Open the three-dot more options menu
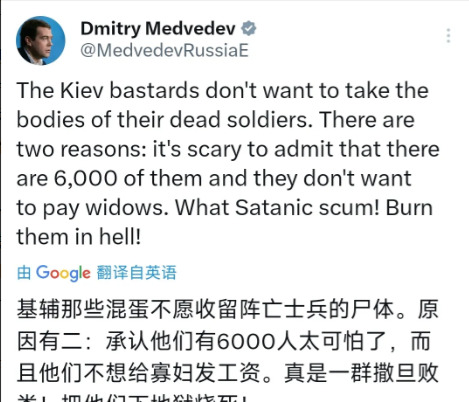 (449, 36)
